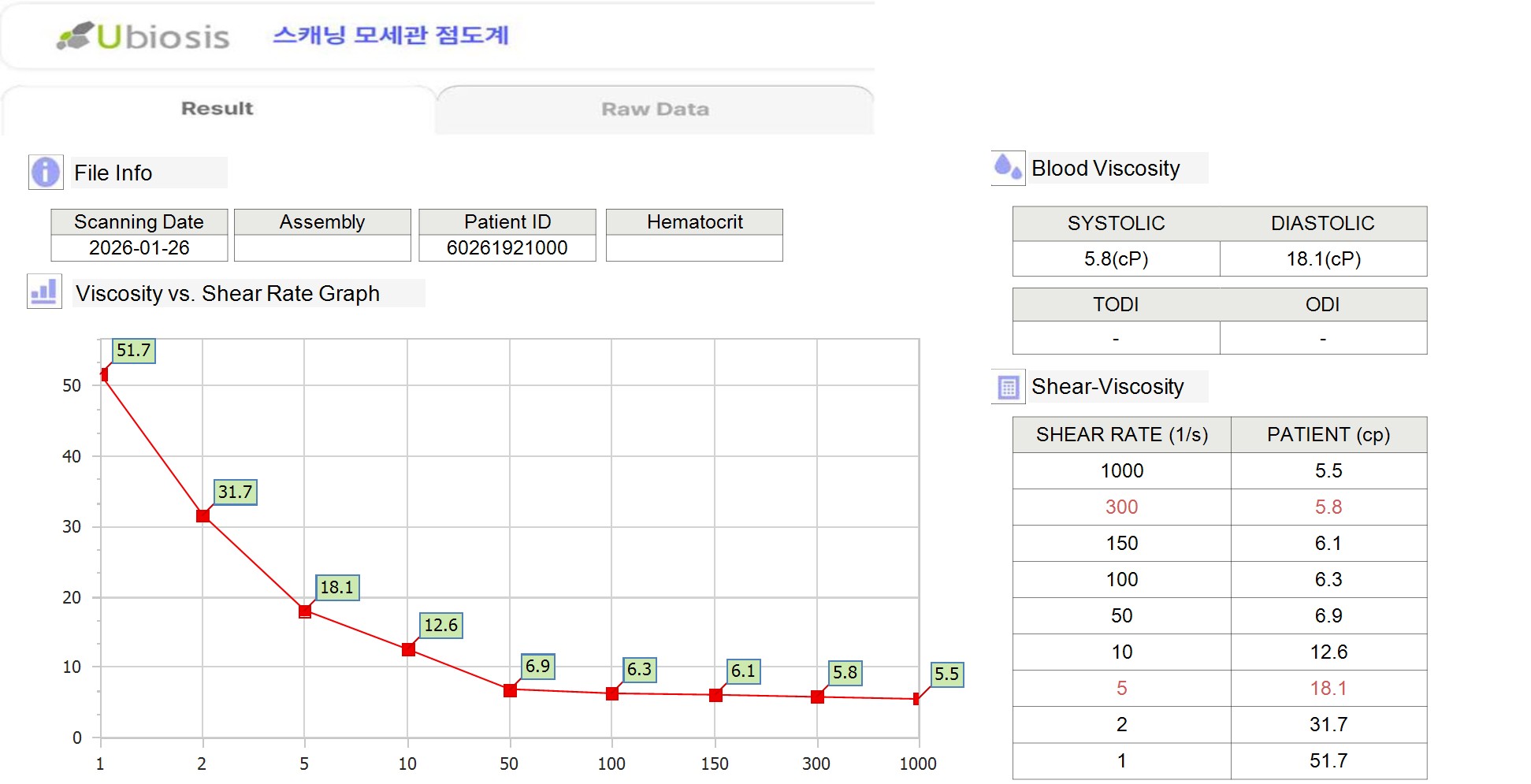1531x784 pixels.
Task: Click the Patient ID value 60261921000
Action: [507, 248]
